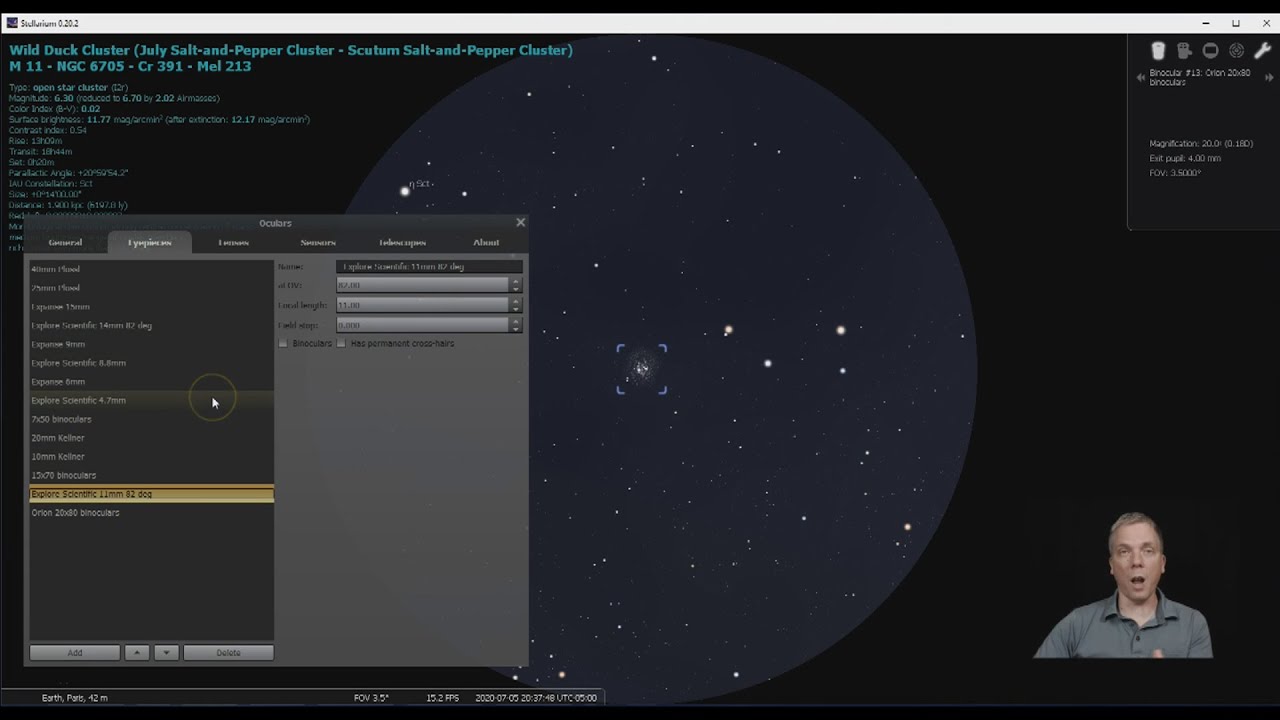Select 10mm Kellner eyepiece
The height and width of the screenshot is (720, 1280).
click(151, 457)
